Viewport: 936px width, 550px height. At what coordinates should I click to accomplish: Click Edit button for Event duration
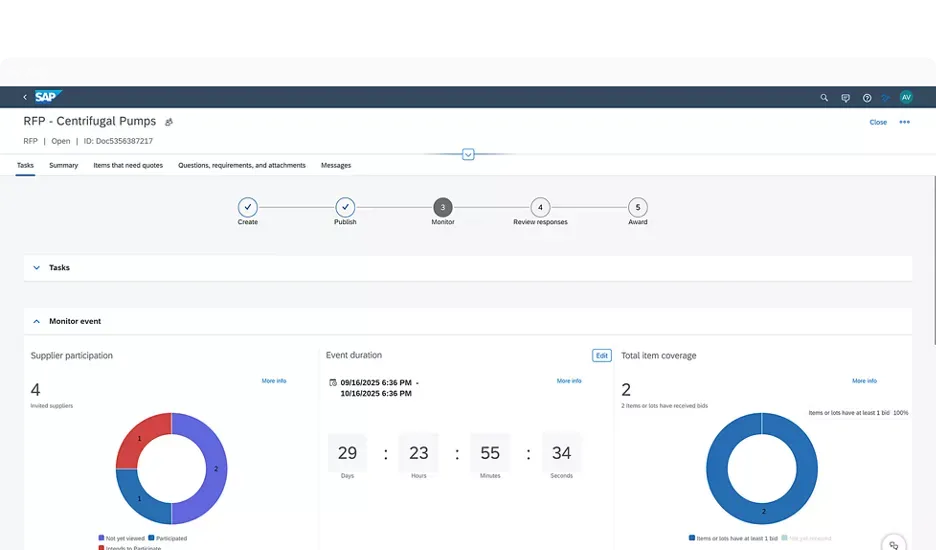602,355
